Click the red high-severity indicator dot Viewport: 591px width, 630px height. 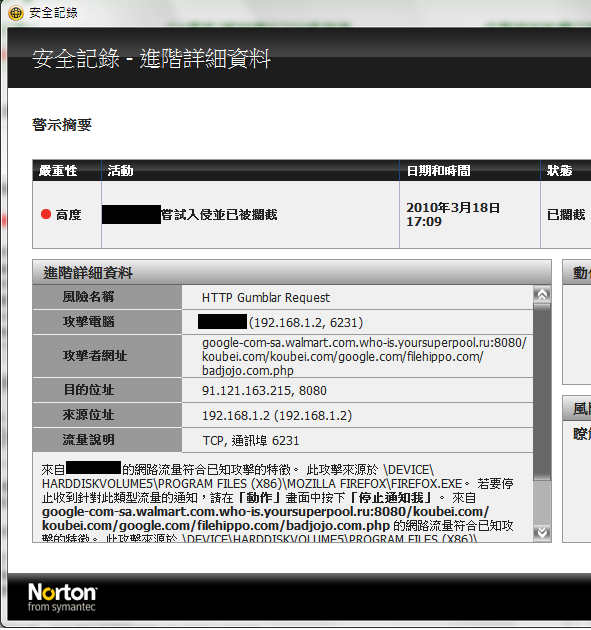point(46,214)
